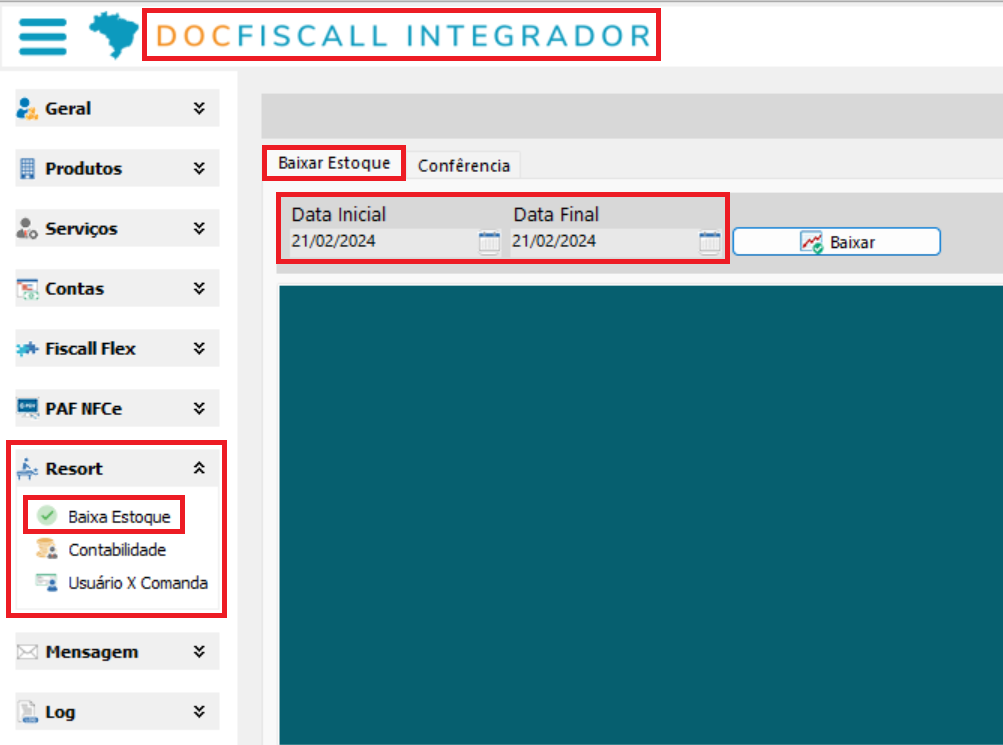Expand the Log section chevron
Viewport: 1003px width, 745px height.
click(x=200, y=712)
